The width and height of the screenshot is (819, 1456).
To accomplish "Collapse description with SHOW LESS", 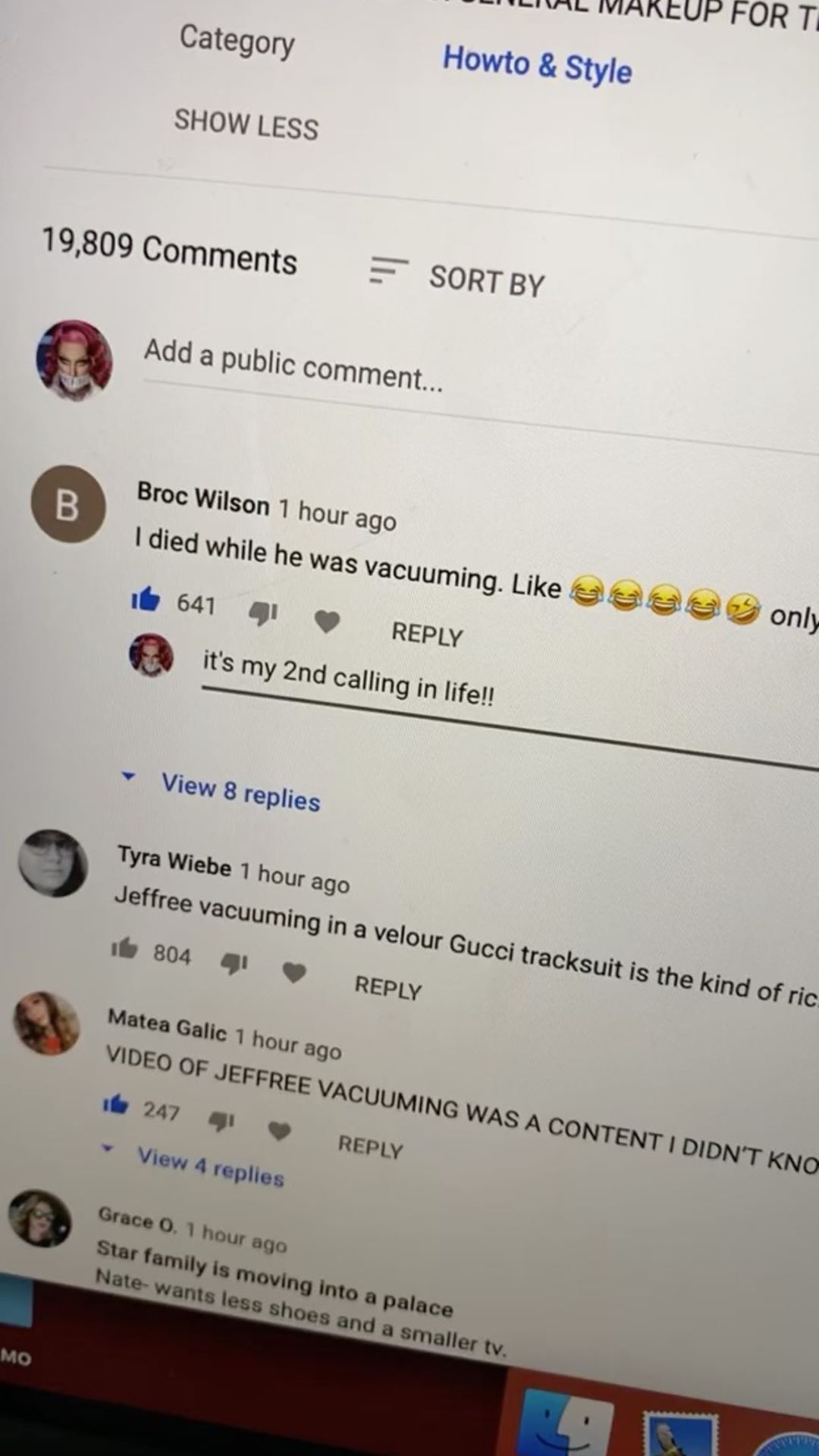I will coord(246,124).
